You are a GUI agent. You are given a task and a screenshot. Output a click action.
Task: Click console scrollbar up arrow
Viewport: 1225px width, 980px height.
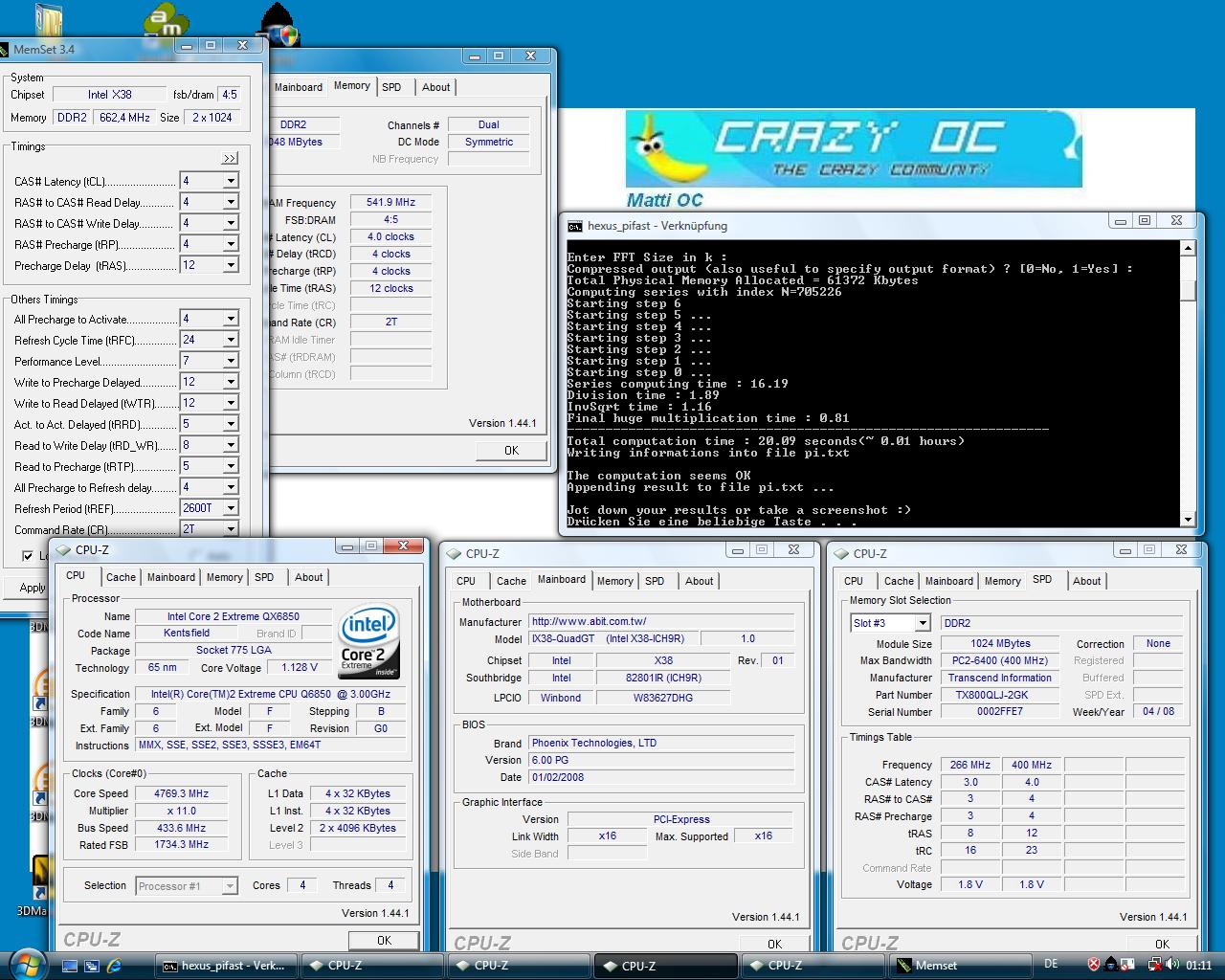(1188, 249)
